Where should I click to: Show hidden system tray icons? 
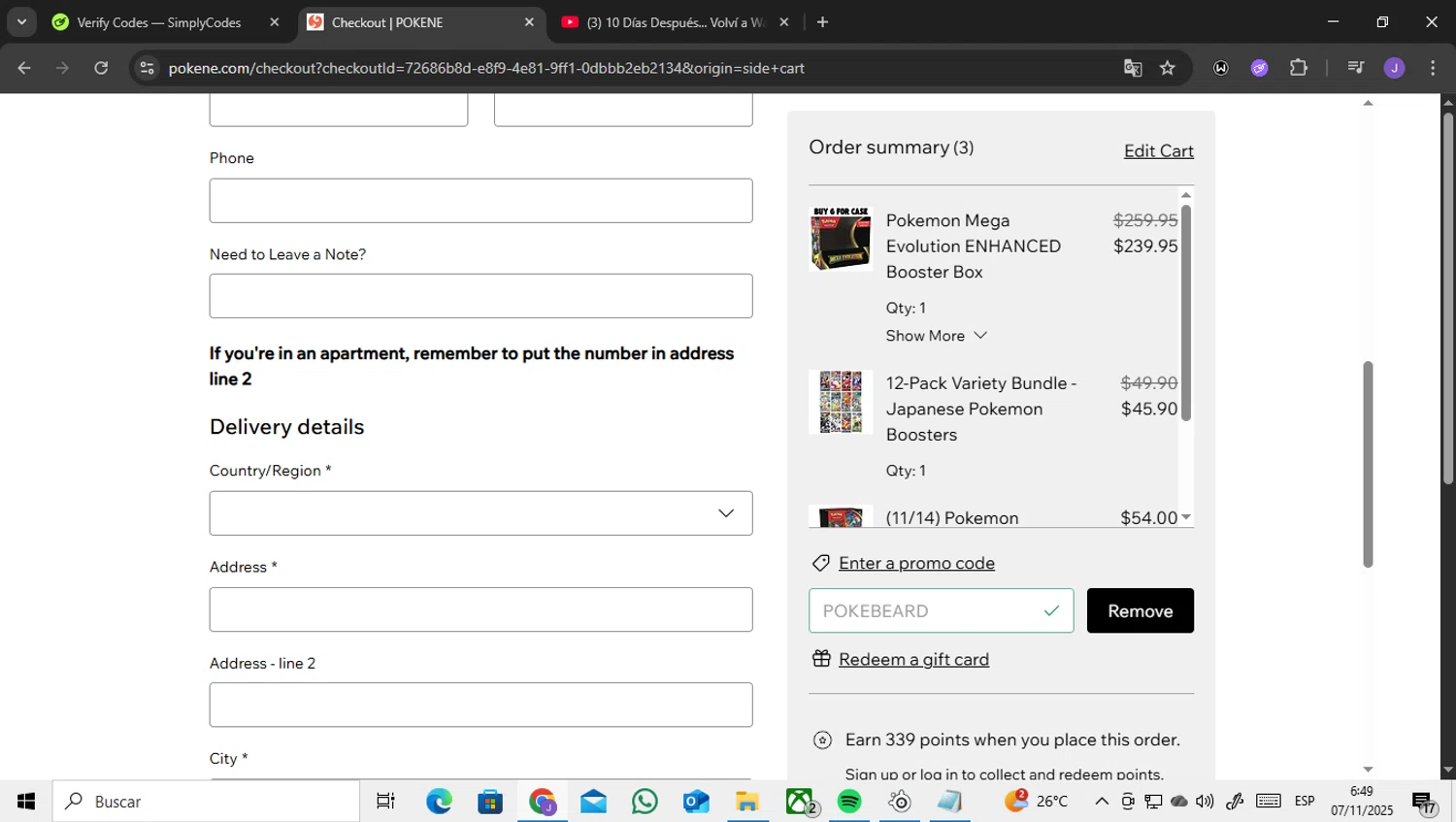click(1102, 802)
